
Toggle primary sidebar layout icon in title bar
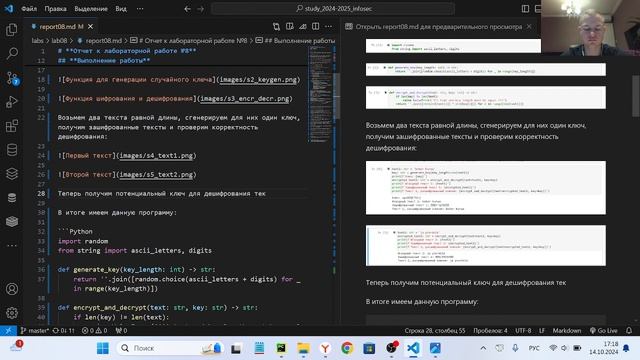525,9
